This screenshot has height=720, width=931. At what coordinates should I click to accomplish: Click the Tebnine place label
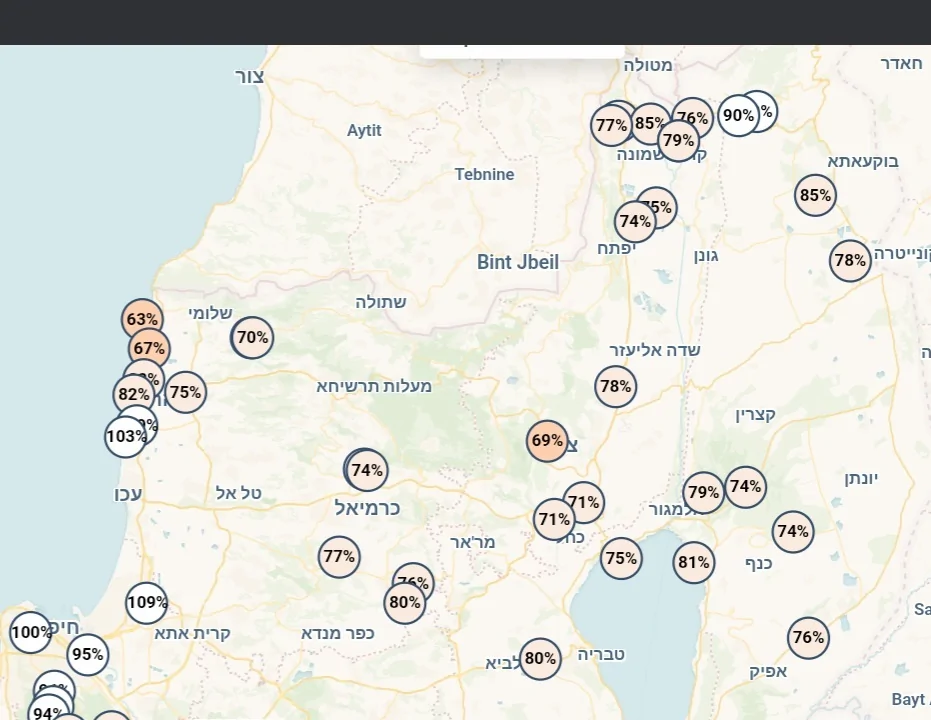[484, 175]
